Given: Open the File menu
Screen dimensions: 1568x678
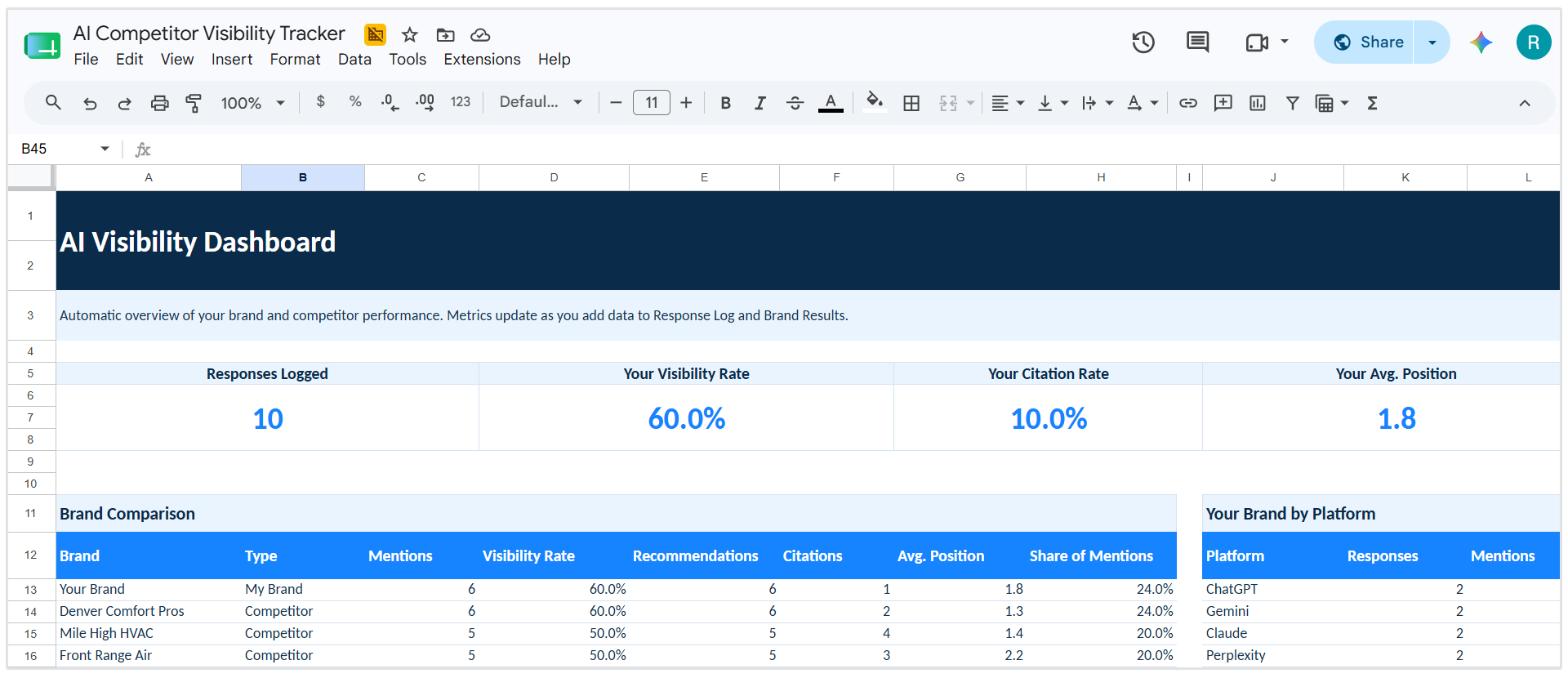Looking at the screenshot, I should [x=86, y=60].
